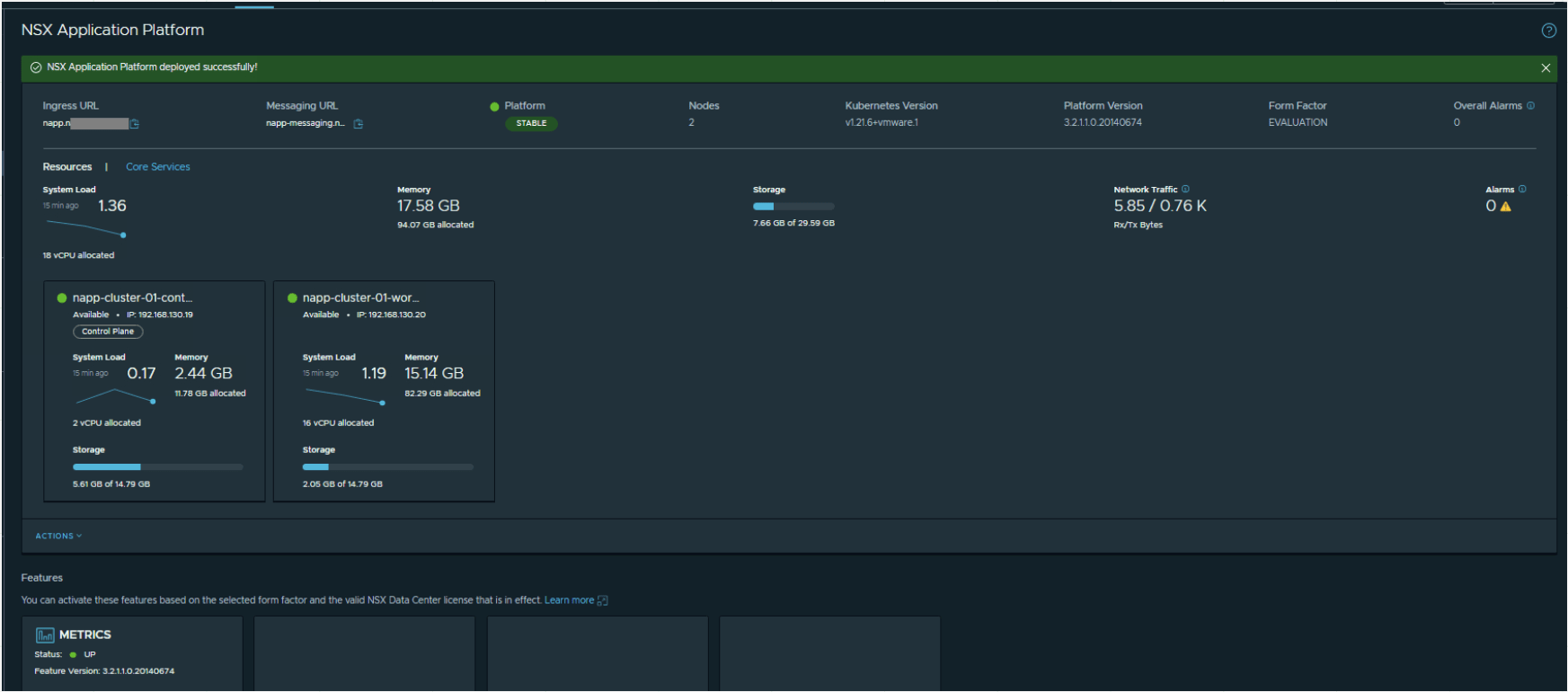Click the Control Plane badge
The height and width of the screenshot is (692, 1568).
click(108, 332)
